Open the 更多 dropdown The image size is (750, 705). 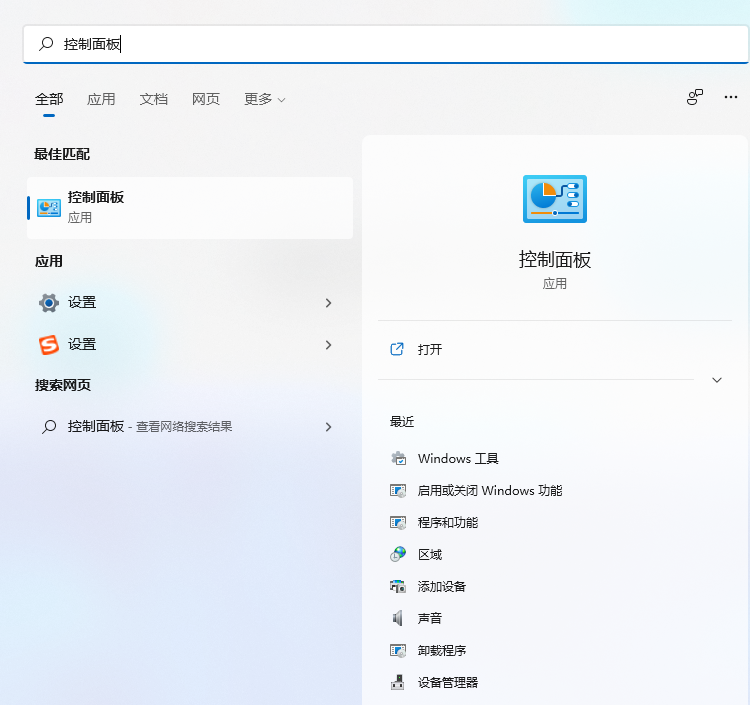coord(265,99)
